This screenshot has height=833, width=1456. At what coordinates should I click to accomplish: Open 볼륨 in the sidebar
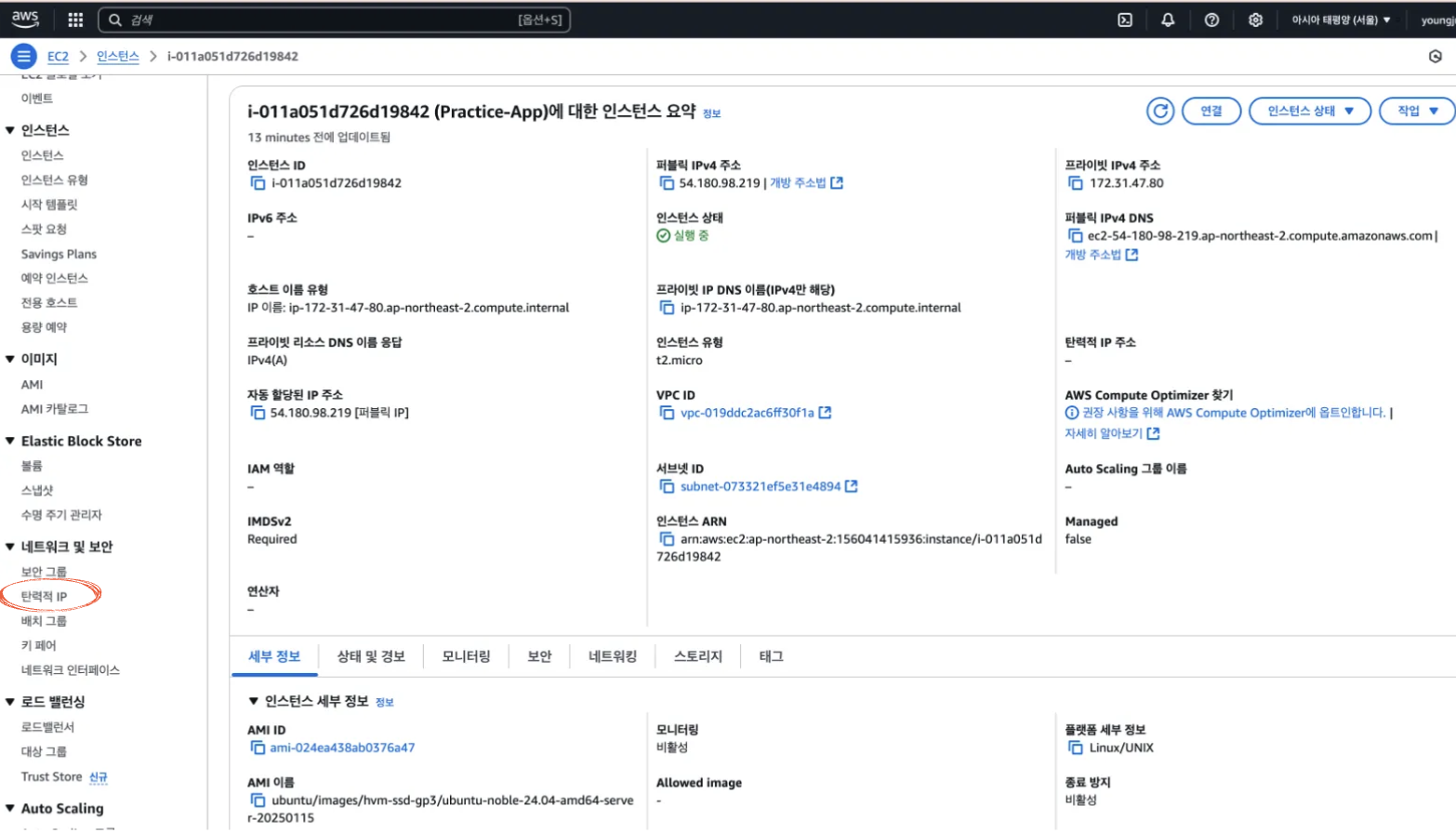(x=32, y=466)
